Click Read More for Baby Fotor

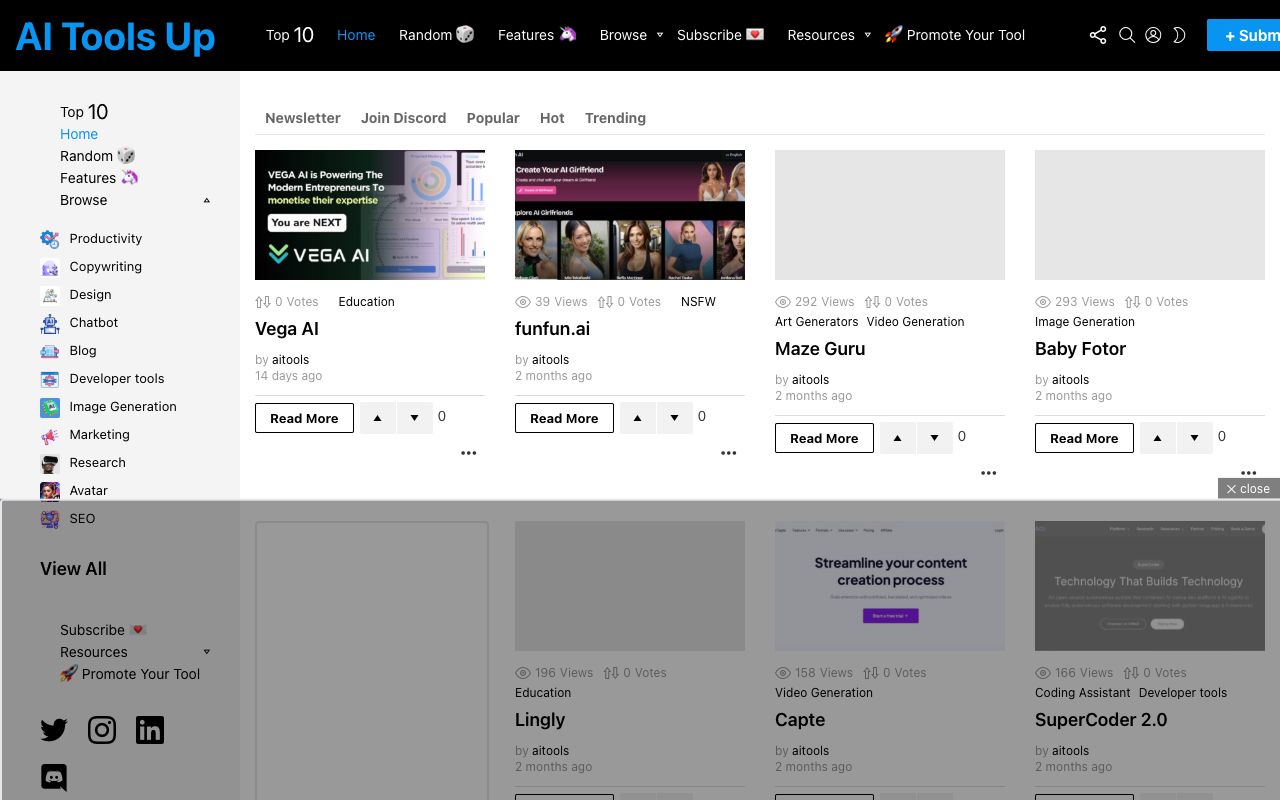tap(1084, 438)
